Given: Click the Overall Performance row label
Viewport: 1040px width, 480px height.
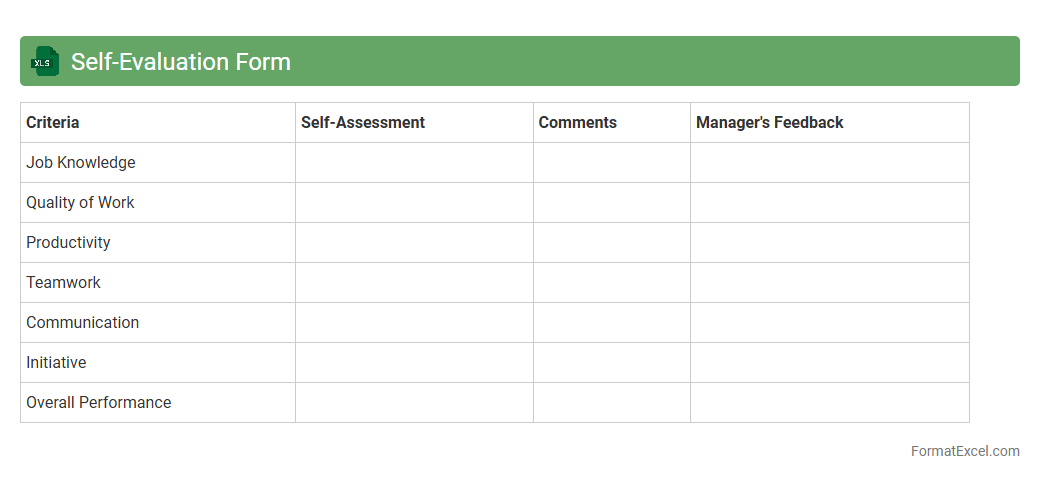Looking at the screenshot, I should coord(98,402).
